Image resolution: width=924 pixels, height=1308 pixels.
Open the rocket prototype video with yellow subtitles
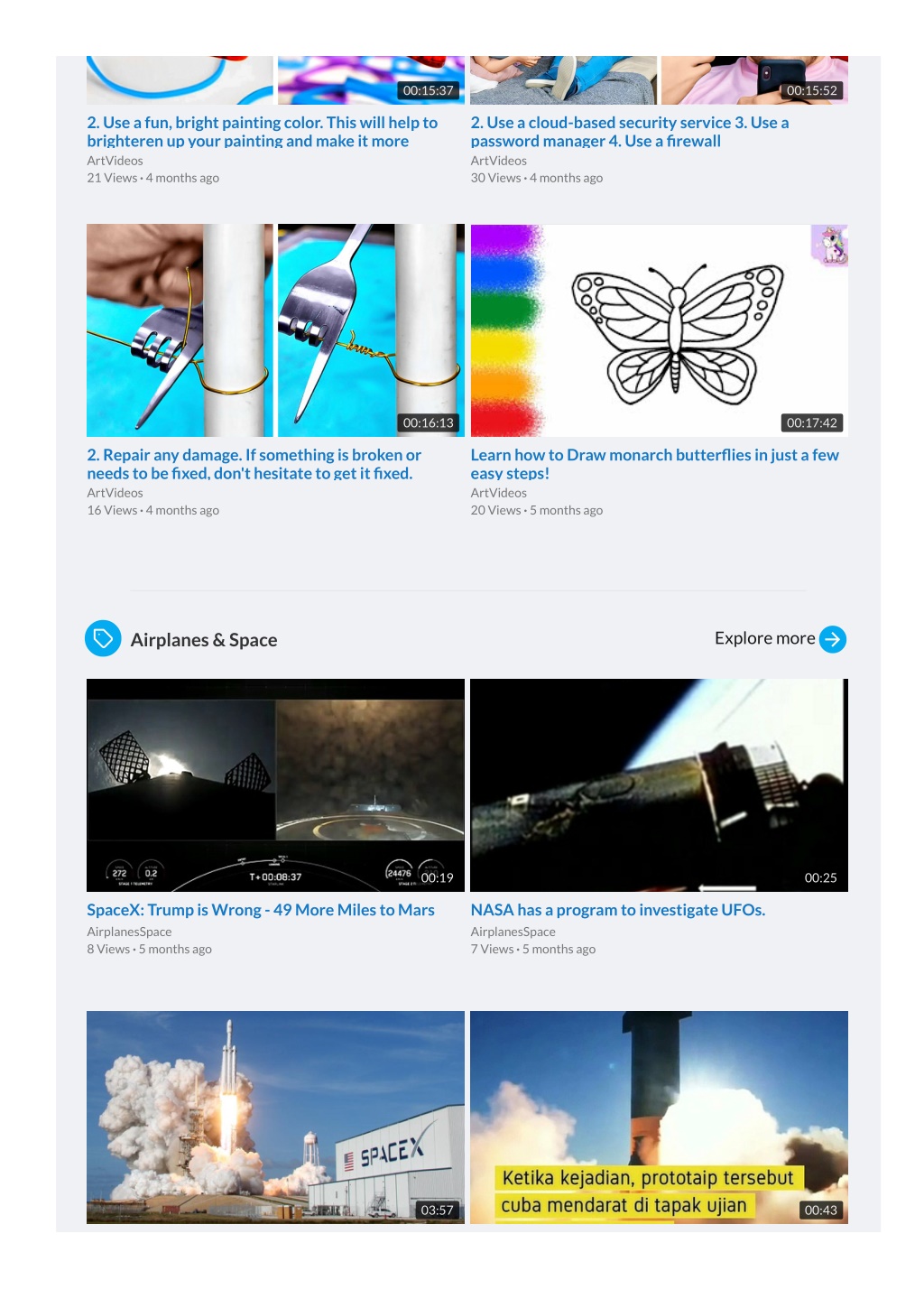[x=659, y=1118]
